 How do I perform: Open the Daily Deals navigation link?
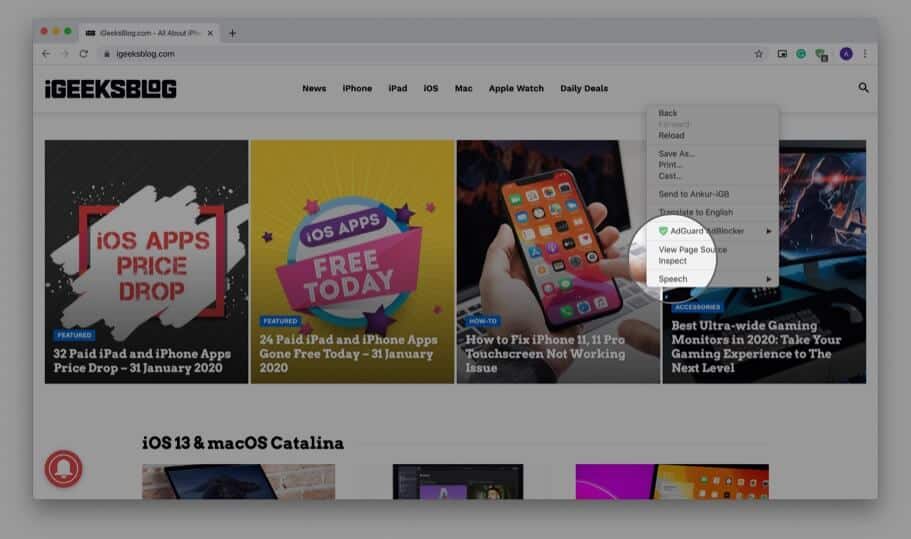[584, 88]
